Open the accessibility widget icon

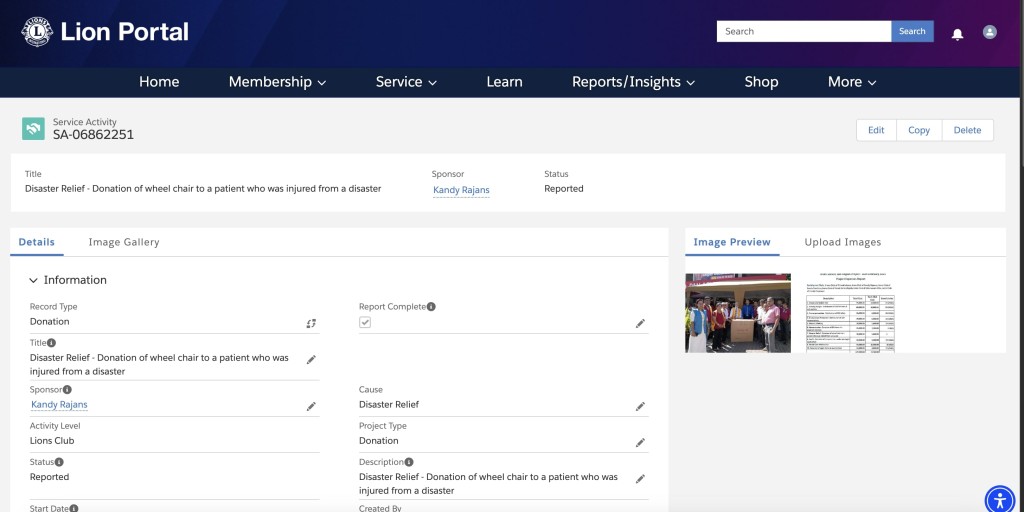tap(1000, 500)
